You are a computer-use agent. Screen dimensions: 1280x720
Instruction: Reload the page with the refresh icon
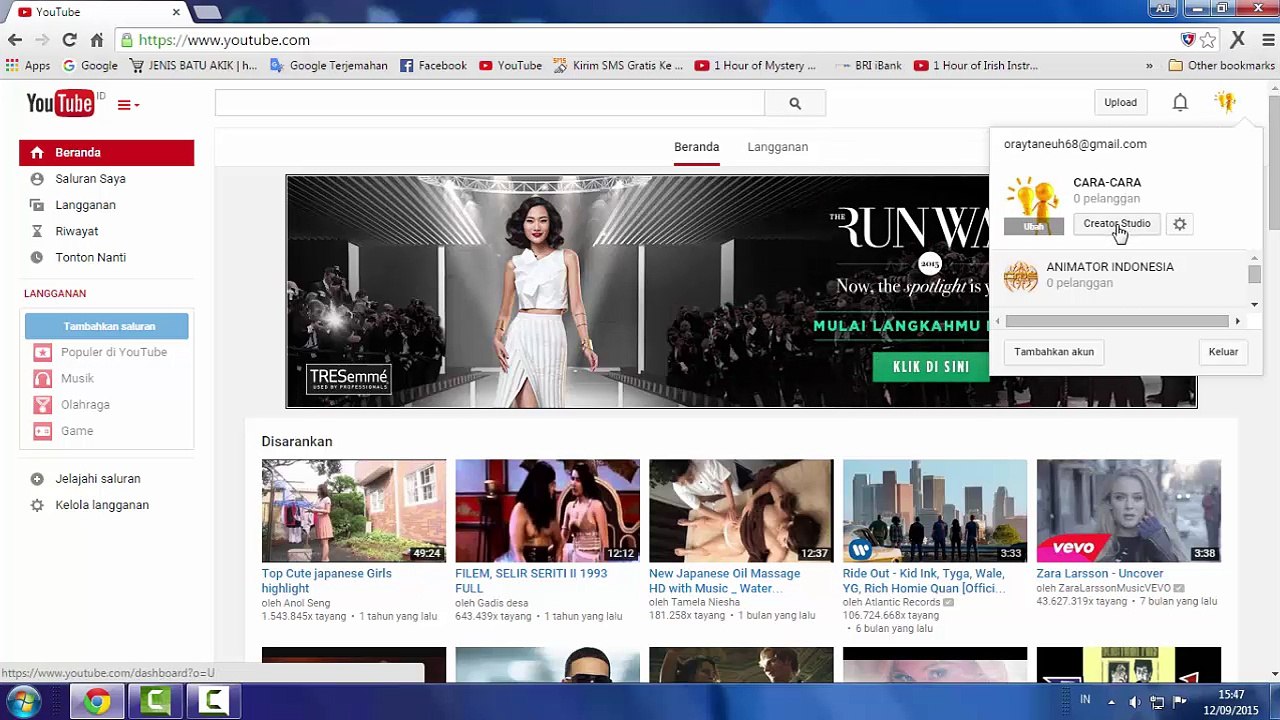click(69, 40)
